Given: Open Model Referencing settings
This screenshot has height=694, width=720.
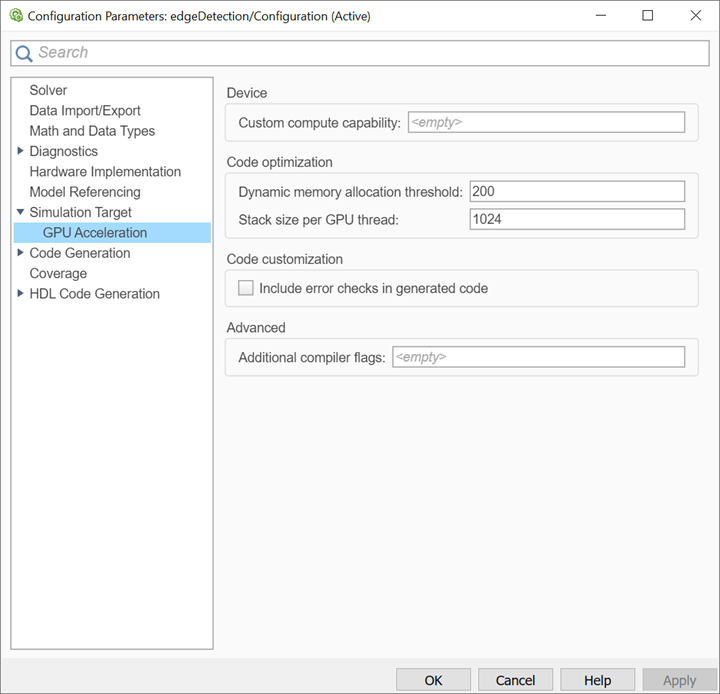Looking at the screenshot, I should [x=85, y=192].
